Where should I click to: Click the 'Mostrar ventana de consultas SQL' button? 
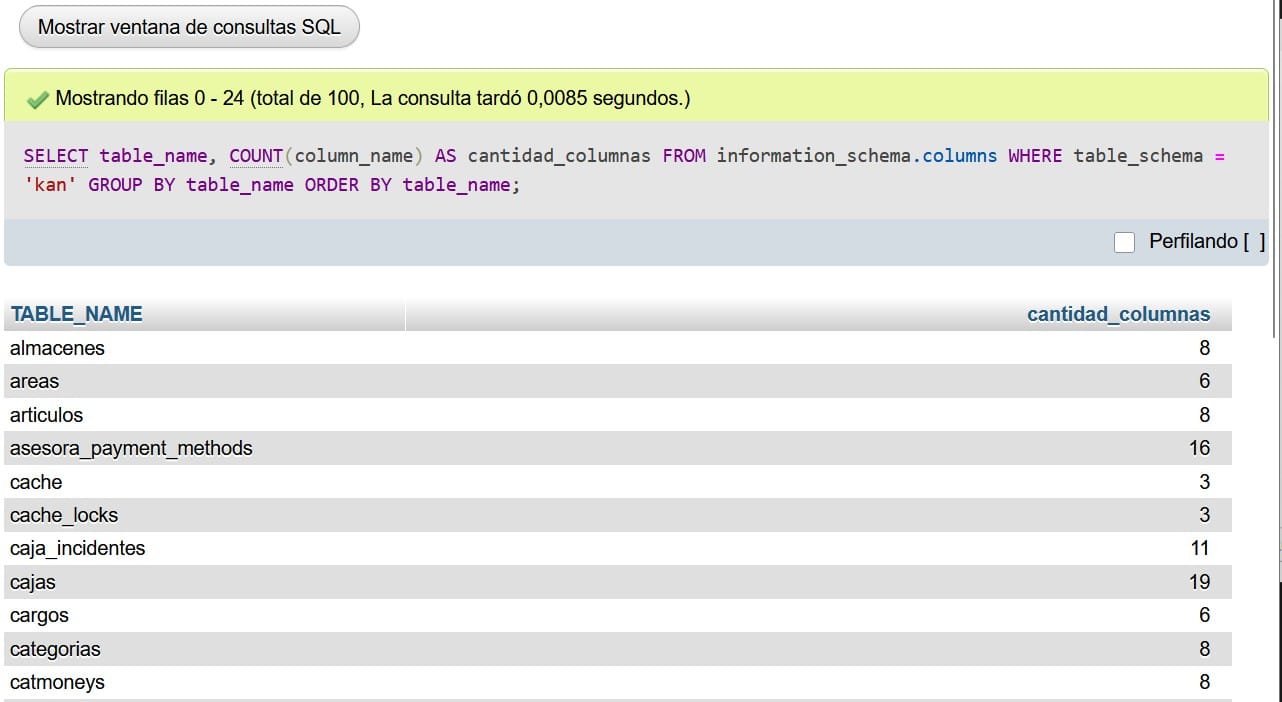188,26
